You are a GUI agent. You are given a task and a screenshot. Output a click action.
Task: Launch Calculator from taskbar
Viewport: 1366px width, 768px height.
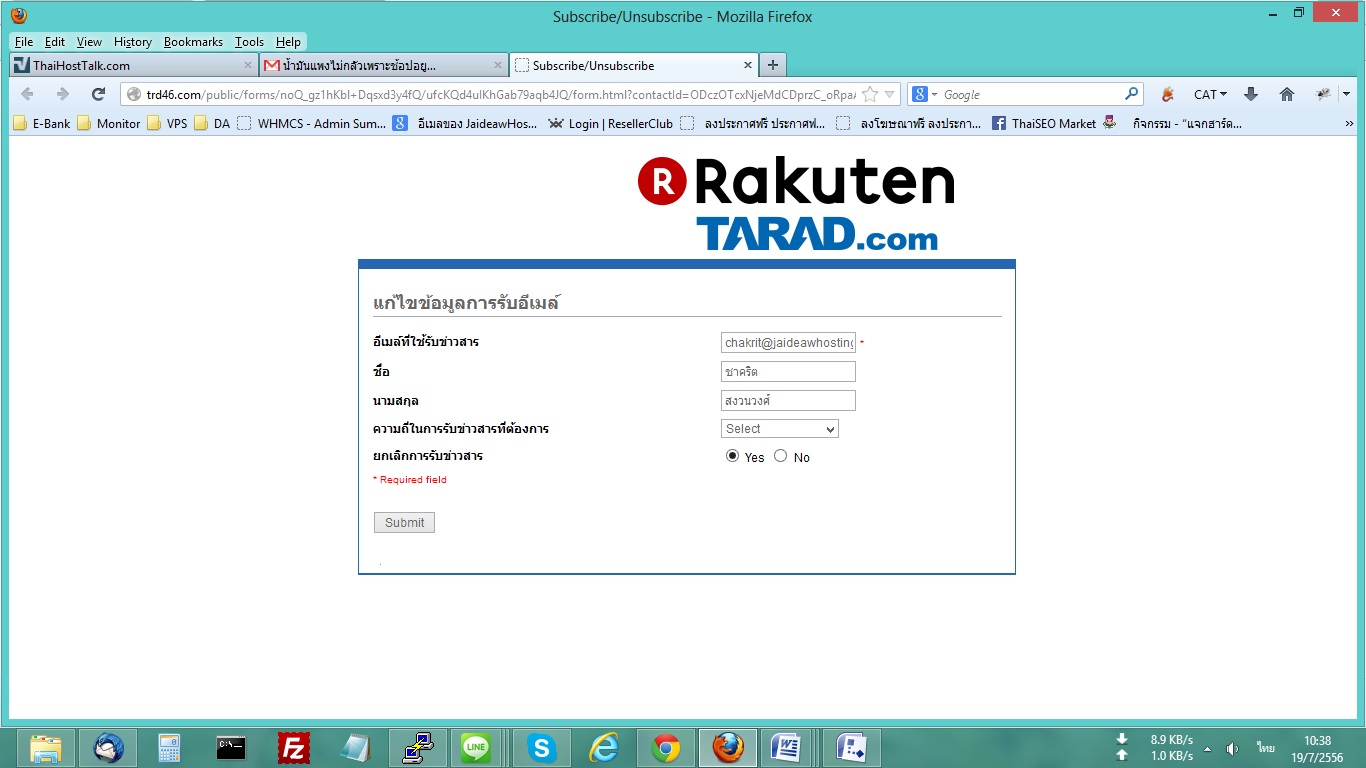pyautogui.click(x=169, y=748)
